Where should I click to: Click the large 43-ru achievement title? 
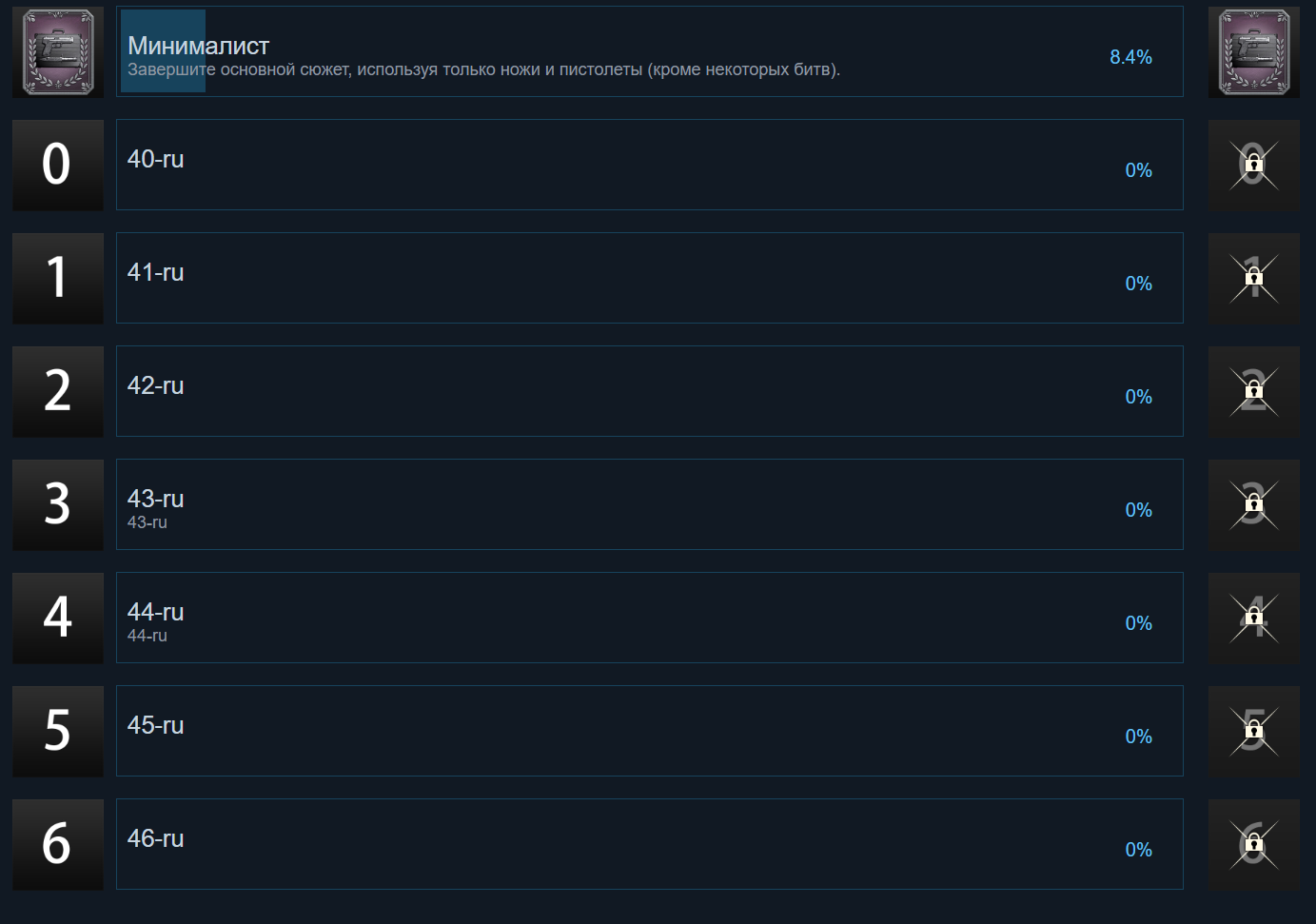click(156, 499)
